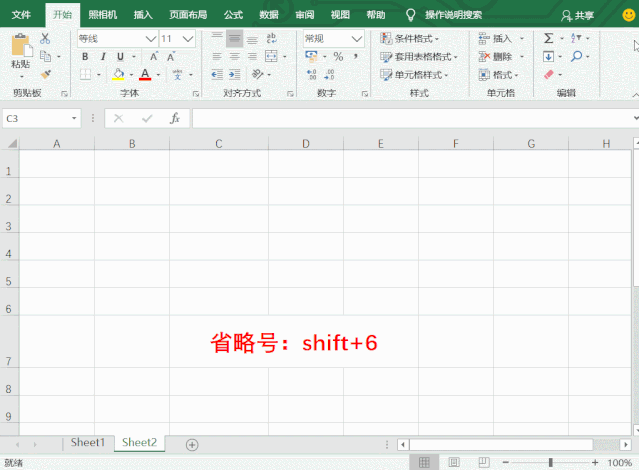Image resolution: width=639 pixels, height=470 pixels.
Task: Open the font color dropdown arrow
Action: pos(158,75)
